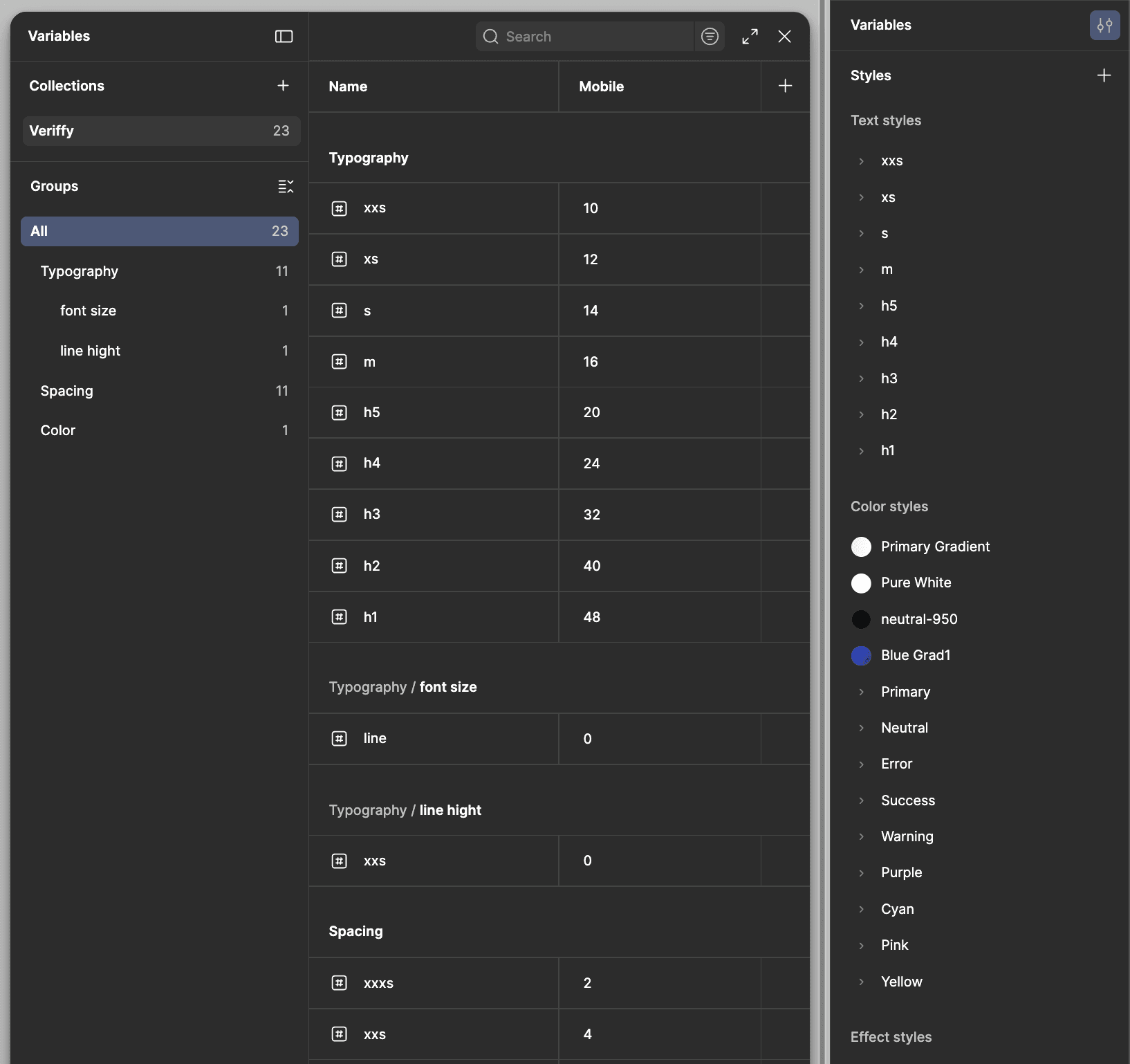Expand the s text style
The image size is (1130, 1064).
[861, 233]
